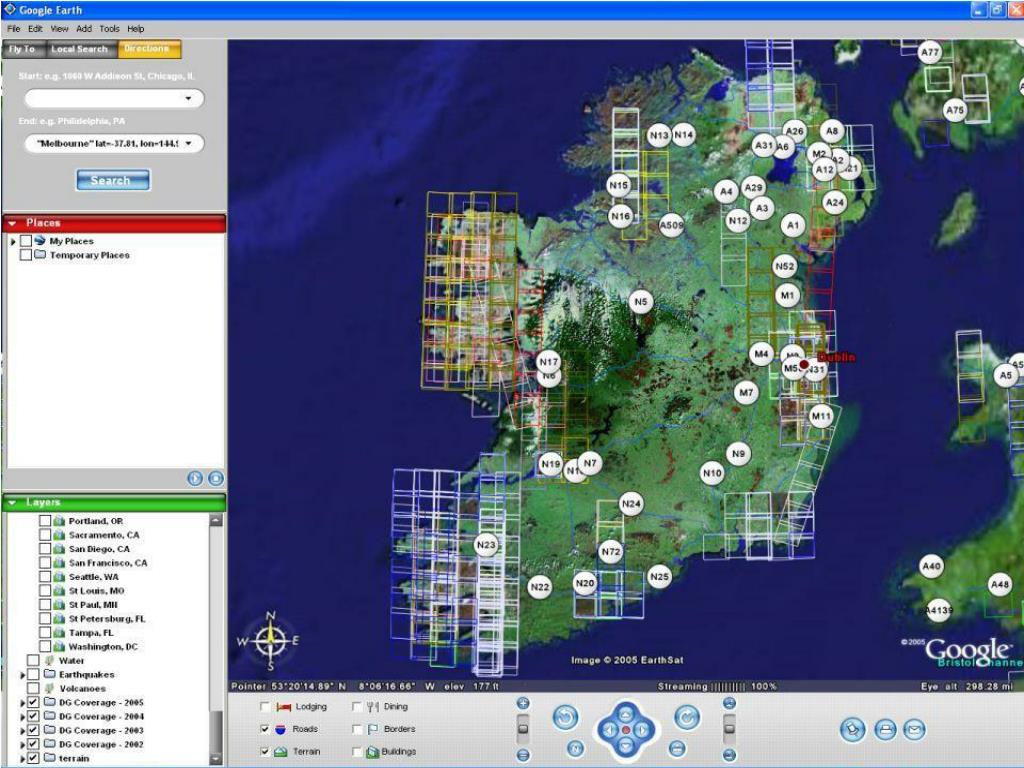
Task: Pan the map left with the arrow
Action: click(610, 730)
